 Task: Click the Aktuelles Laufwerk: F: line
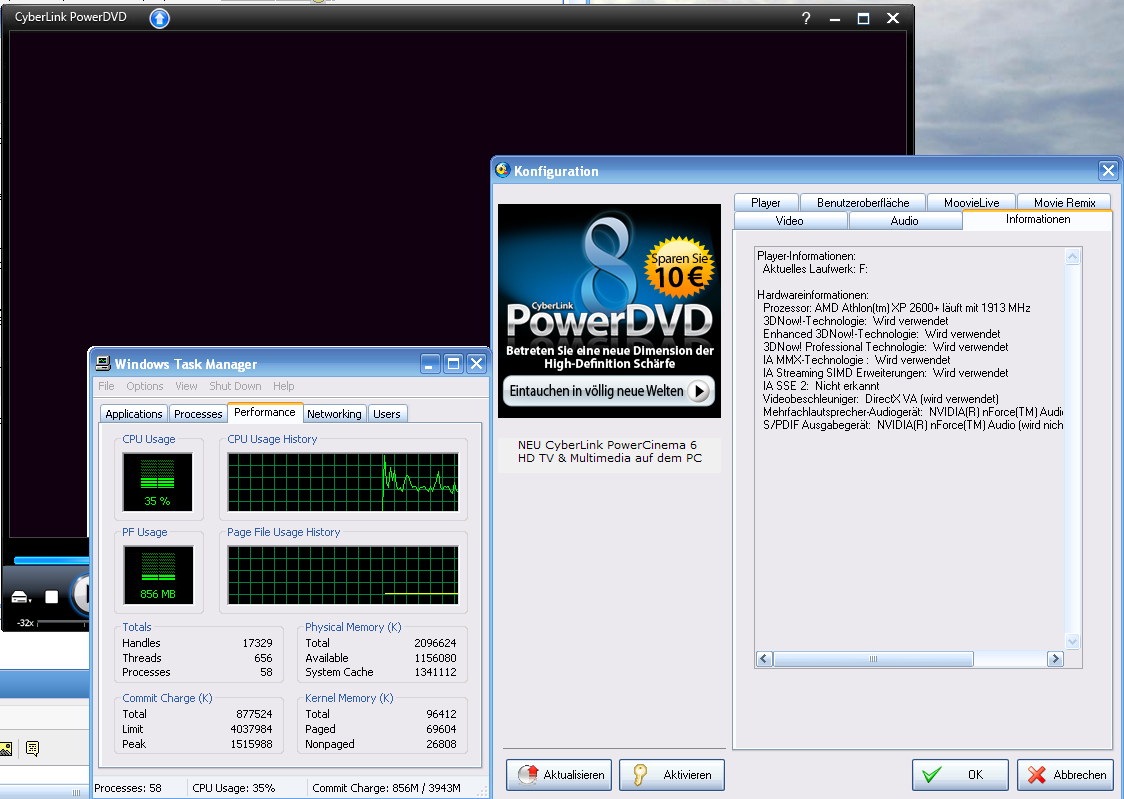coord(815,269)
